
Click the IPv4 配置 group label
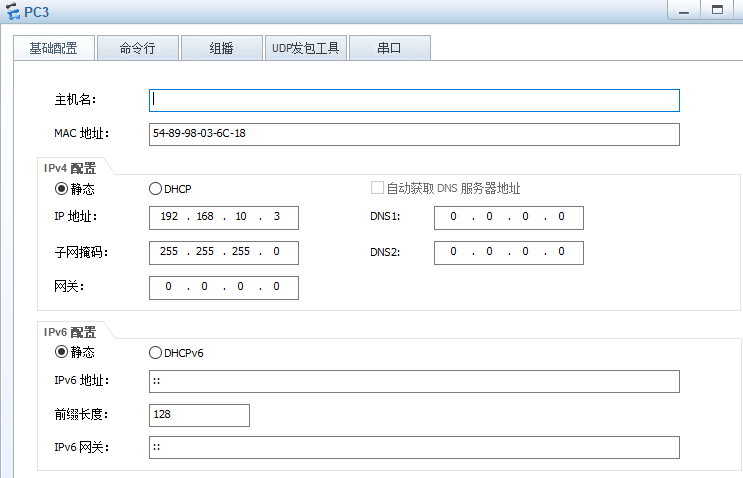click(70, 168)
